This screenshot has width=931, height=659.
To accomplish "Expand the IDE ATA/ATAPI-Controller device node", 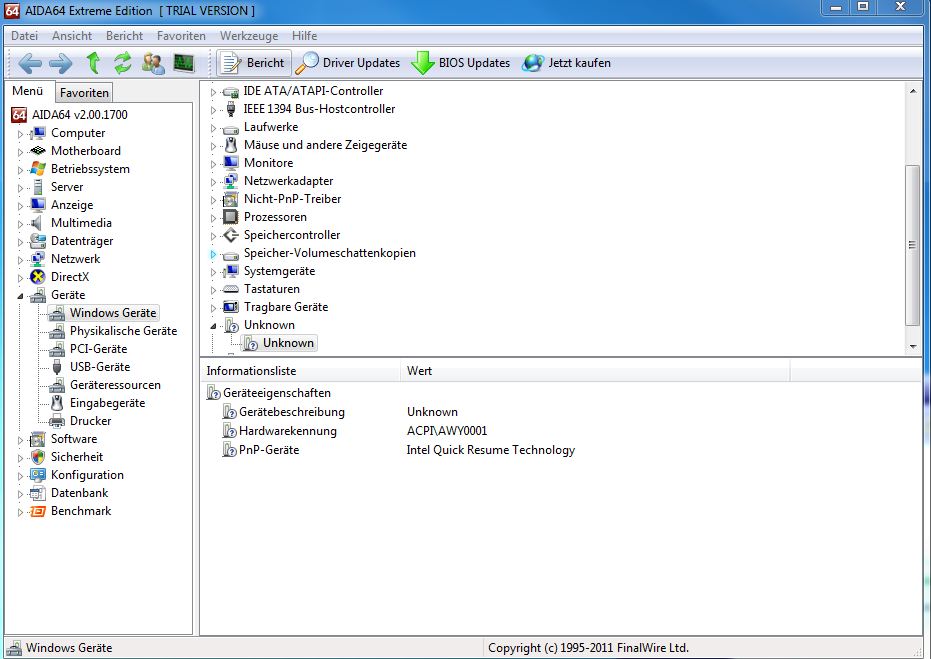I will pyautogui.click(x=213, y=92).
